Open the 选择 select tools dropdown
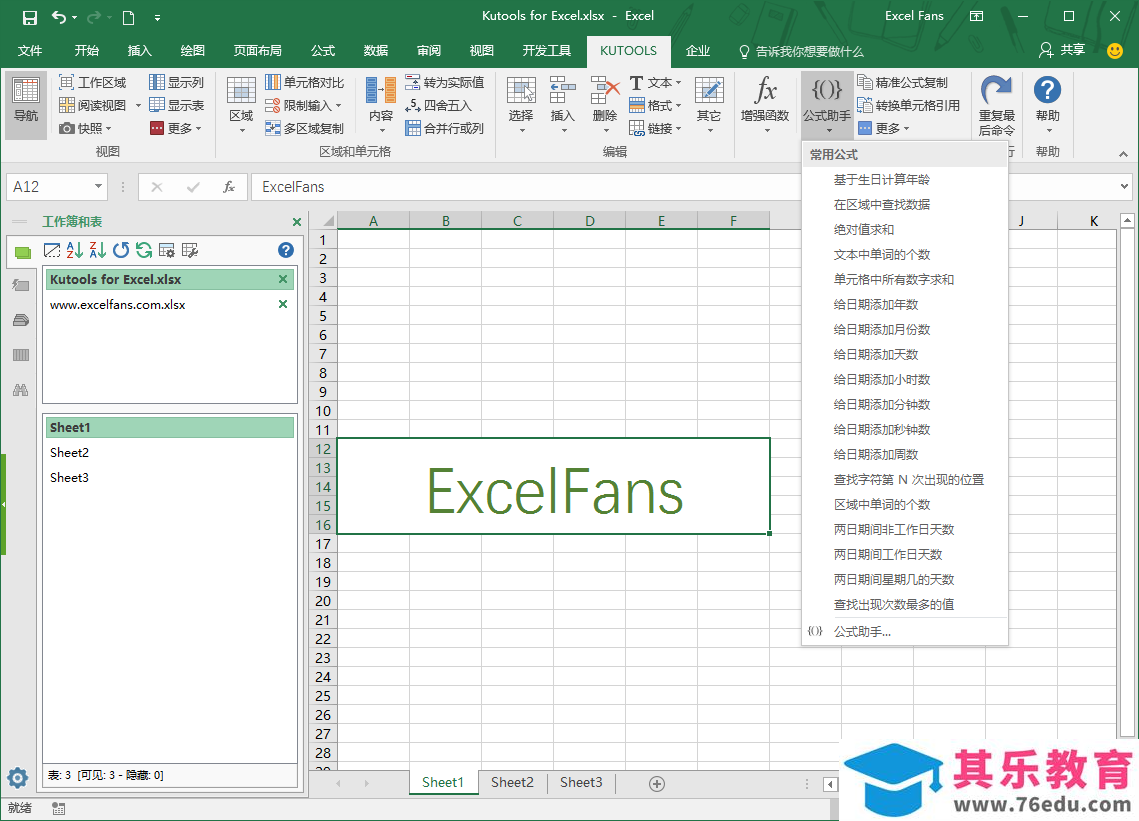 521,106
